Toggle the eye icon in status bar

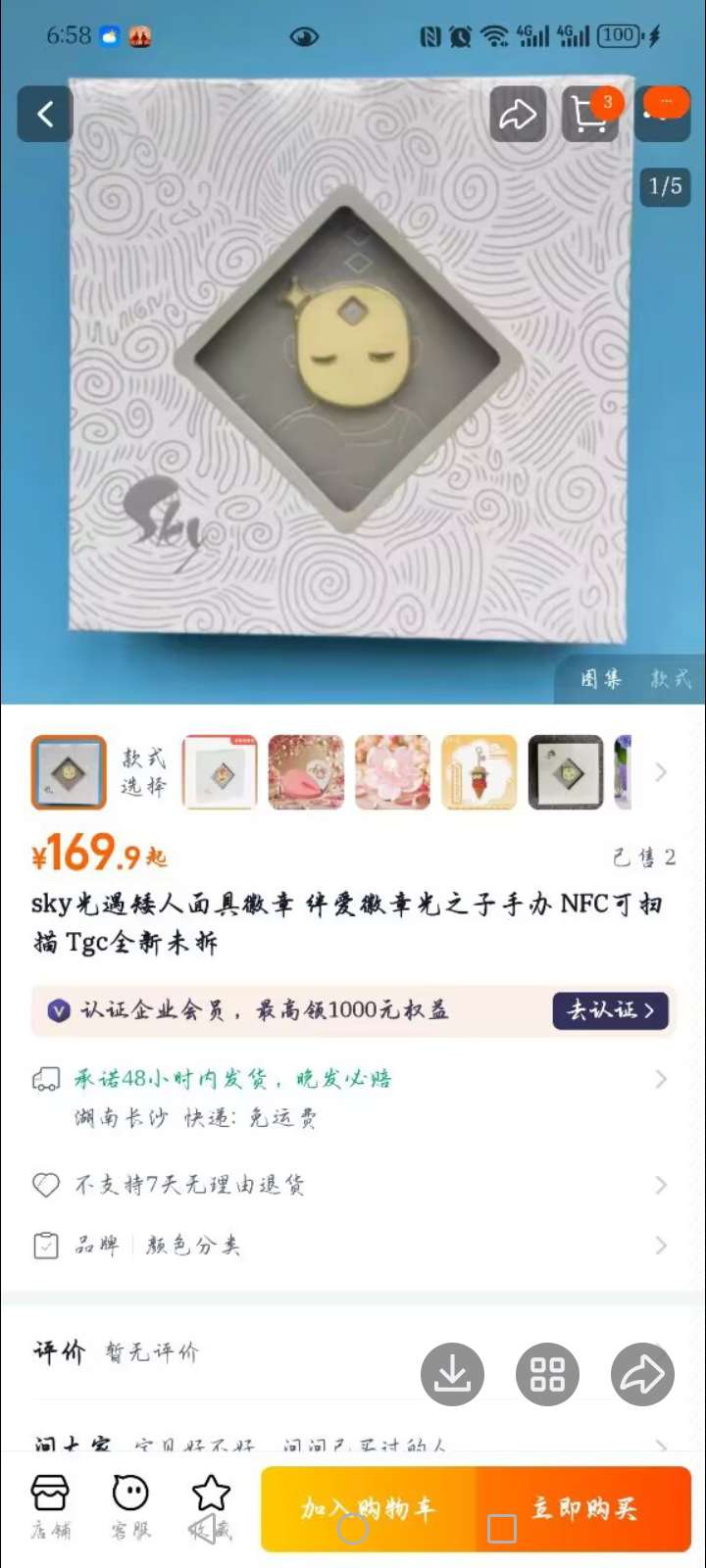pos(304,37)
